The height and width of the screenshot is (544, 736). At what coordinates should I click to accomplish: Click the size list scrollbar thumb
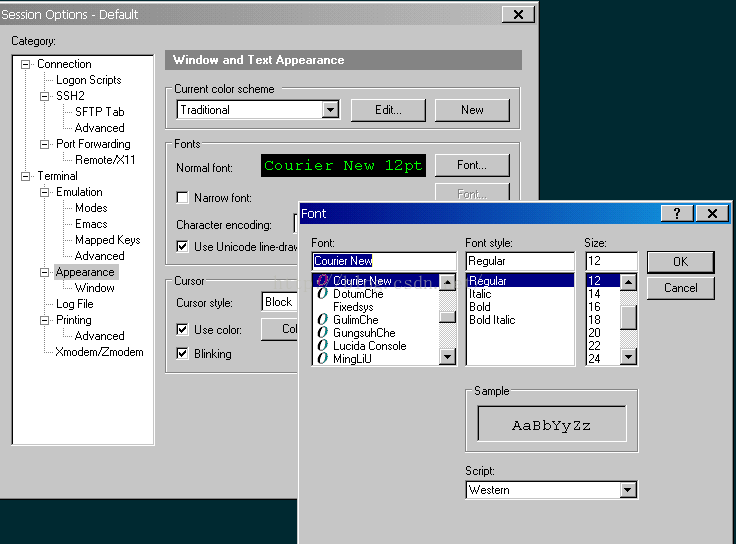[x=628, y=318]
